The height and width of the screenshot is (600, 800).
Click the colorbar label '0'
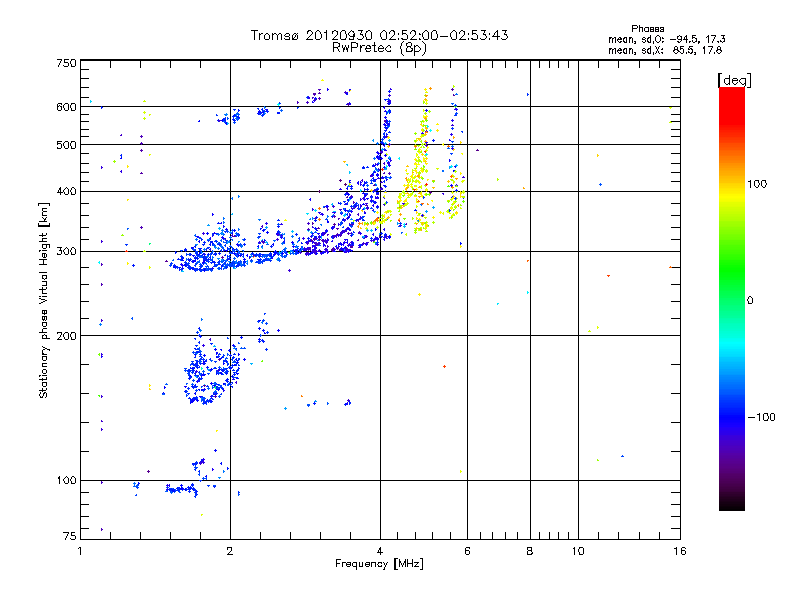point(750,301)
